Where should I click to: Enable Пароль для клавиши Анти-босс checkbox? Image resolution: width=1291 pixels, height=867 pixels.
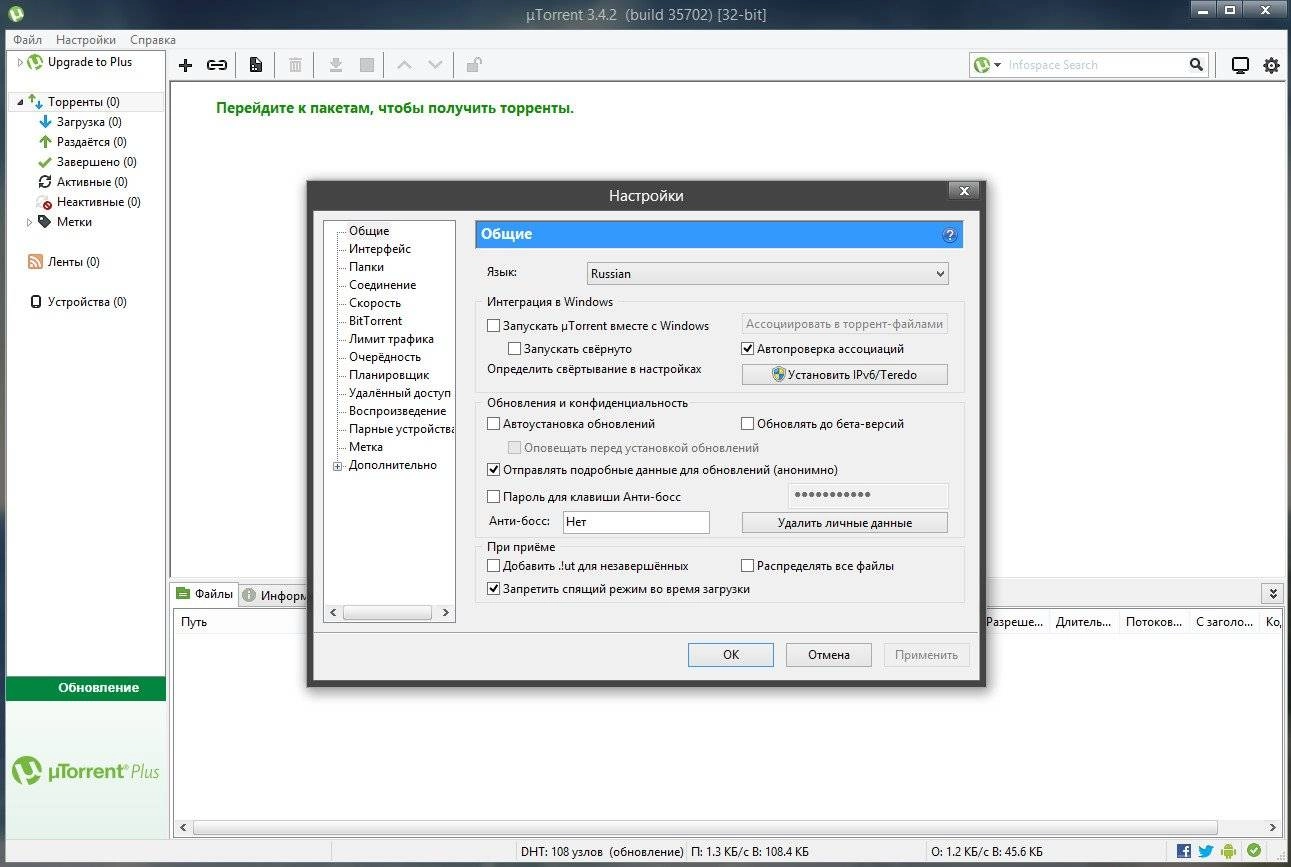pos(493,496)
